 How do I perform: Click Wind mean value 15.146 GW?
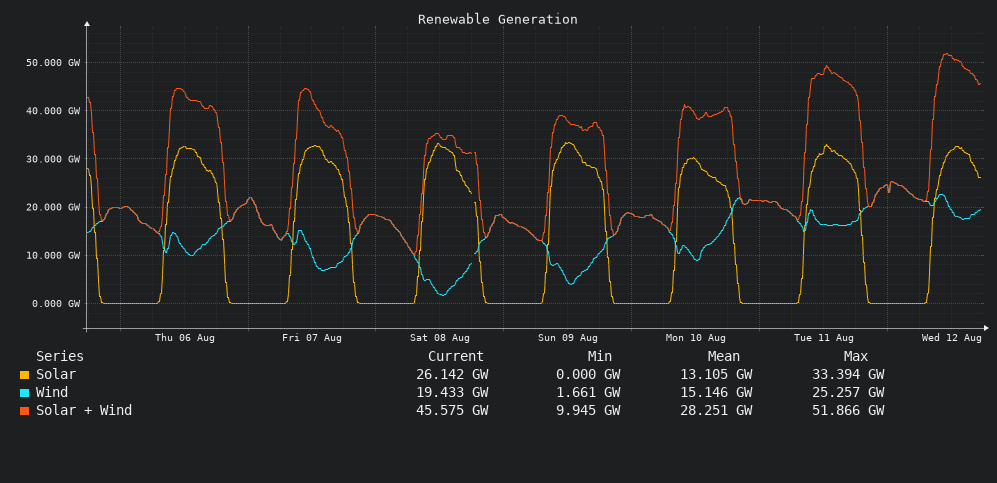point(716,392)
